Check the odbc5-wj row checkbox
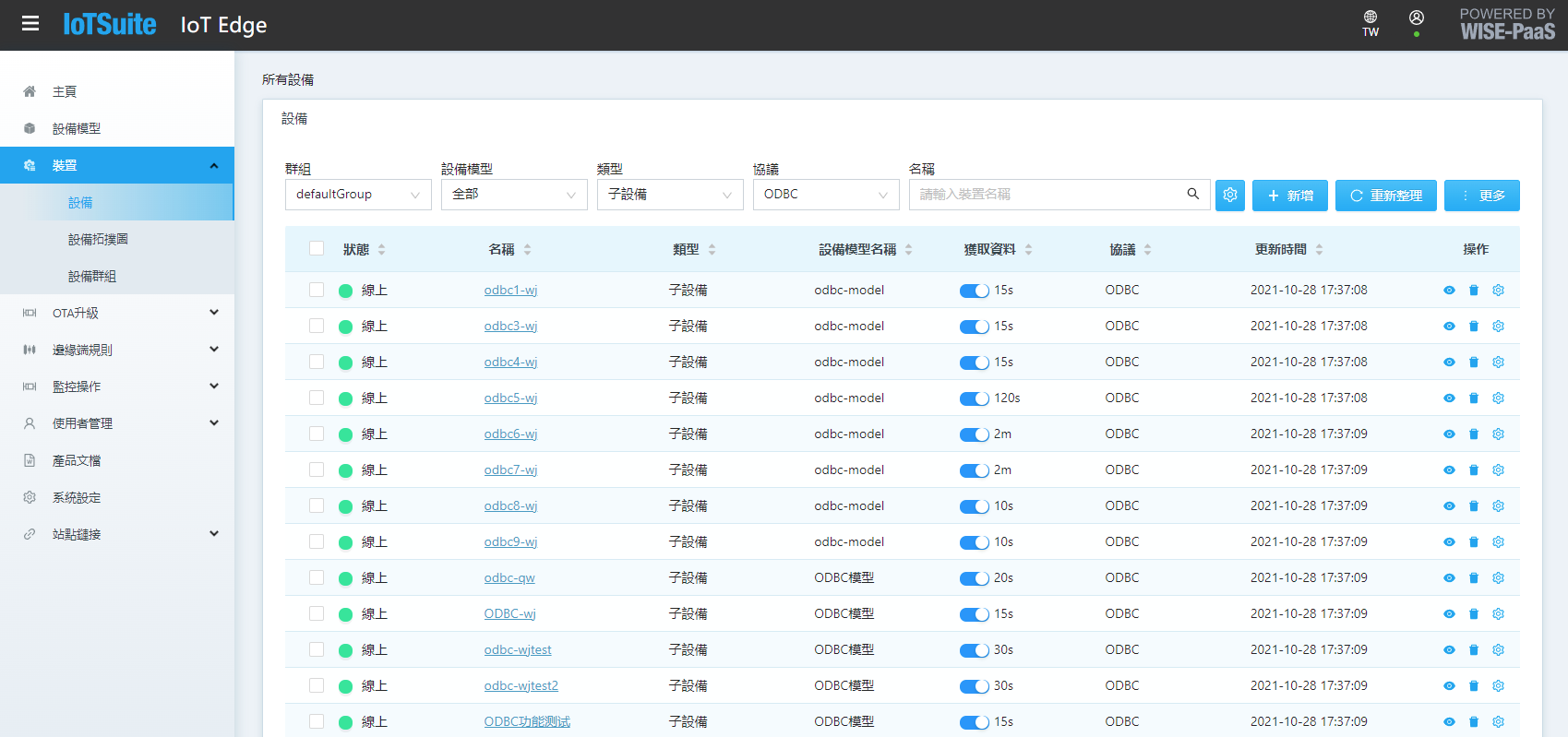Viewport: 1568px width, 737px height. tap(317, 398)
